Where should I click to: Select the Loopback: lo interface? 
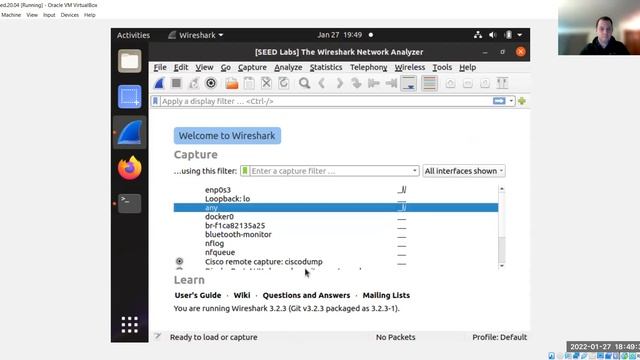pos(336,199)
